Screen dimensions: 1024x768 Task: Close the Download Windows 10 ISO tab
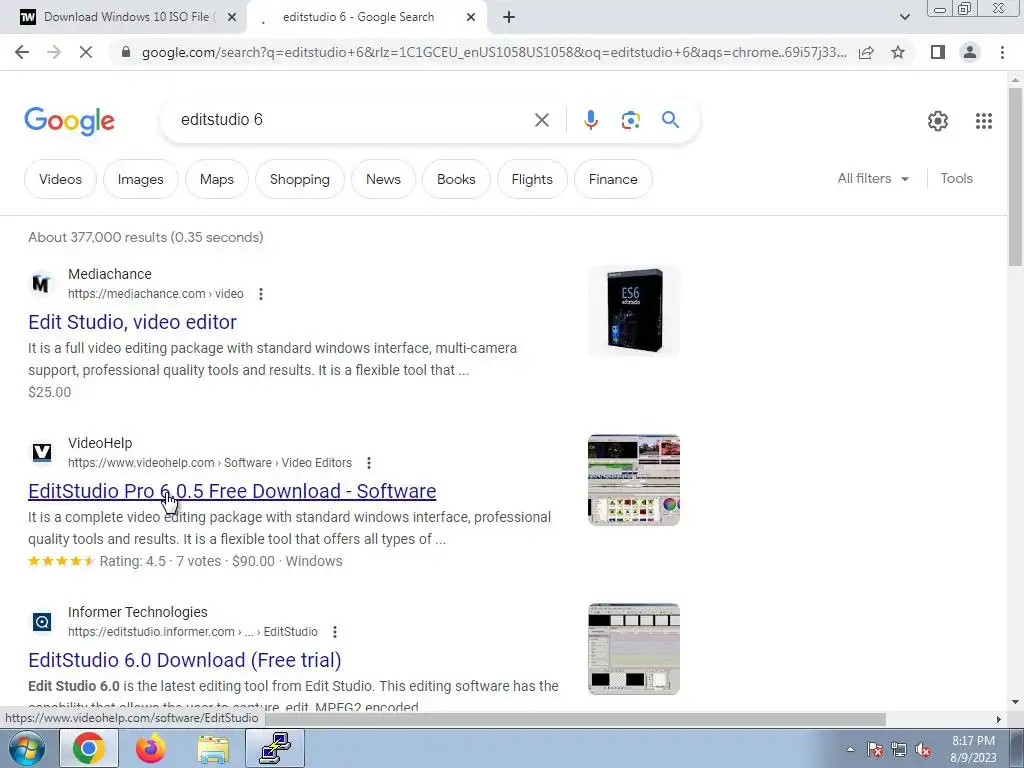[x=231, y=17]
